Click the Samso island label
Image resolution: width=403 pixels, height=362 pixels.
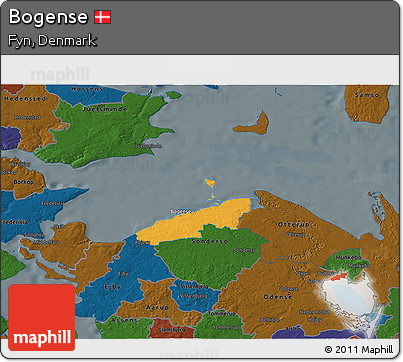click(x=367, y=95)
